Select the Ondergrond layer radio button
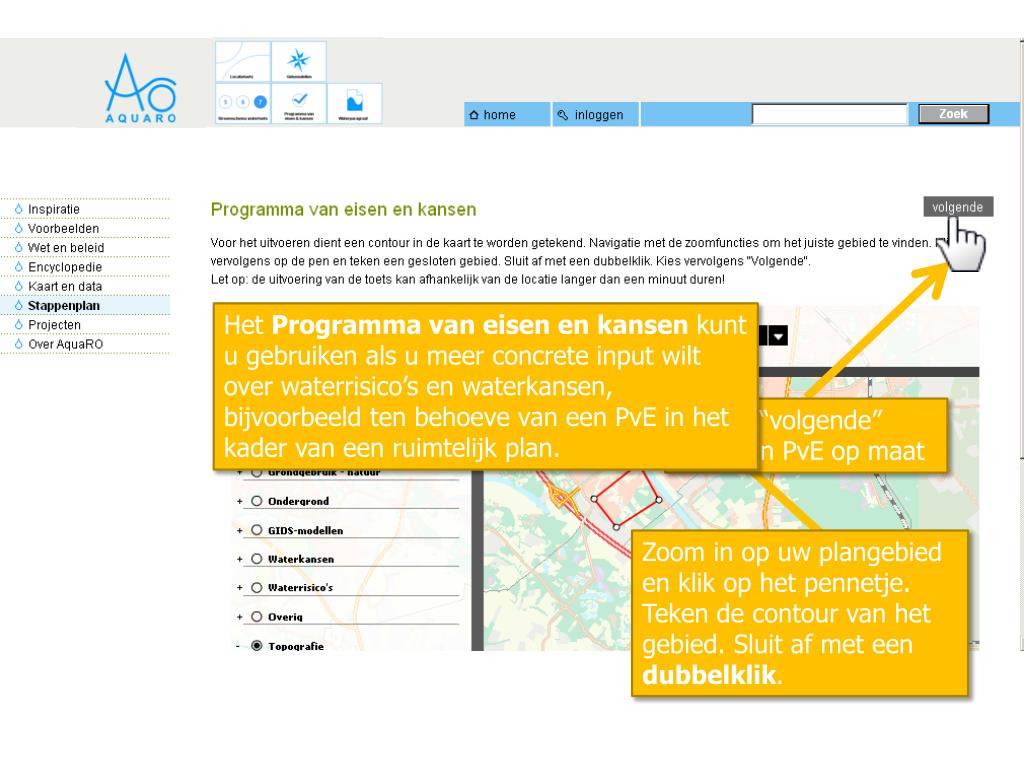Image resolution: width=1024 pixels, height=768 pixels. pyautogui.click(x=257, y=501)
